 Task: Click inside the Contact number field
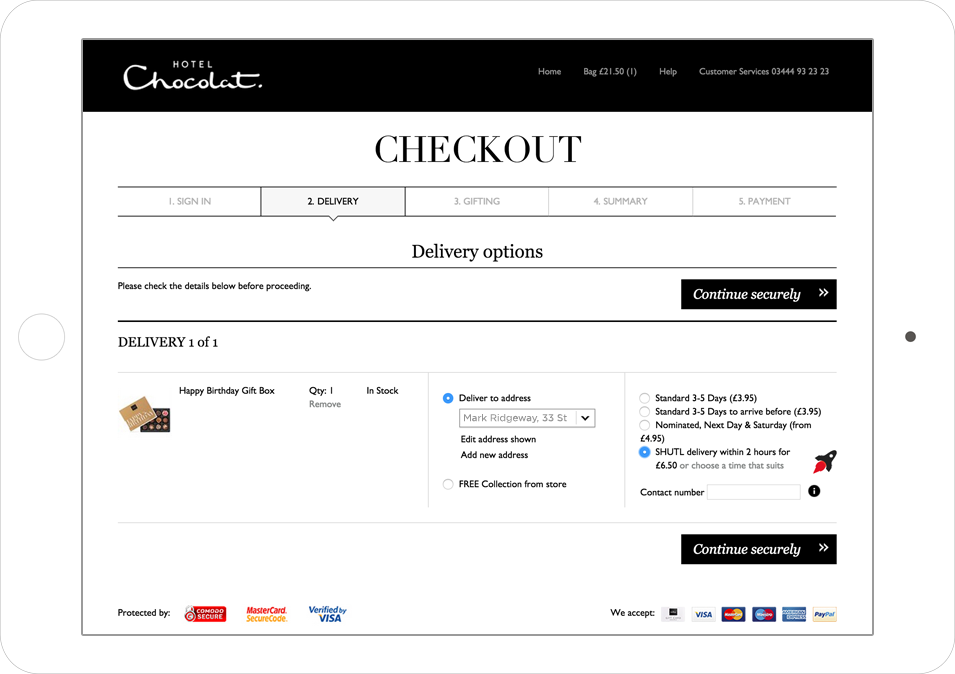[x=754, y=491]
